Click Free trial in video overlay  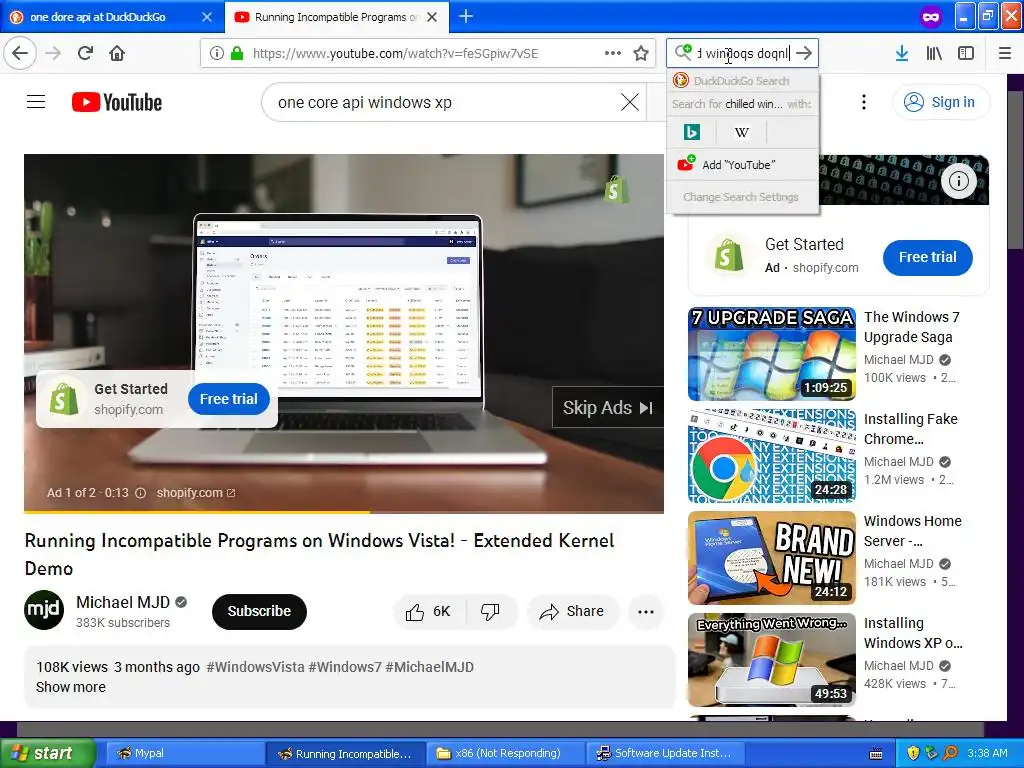coord(229,399)
